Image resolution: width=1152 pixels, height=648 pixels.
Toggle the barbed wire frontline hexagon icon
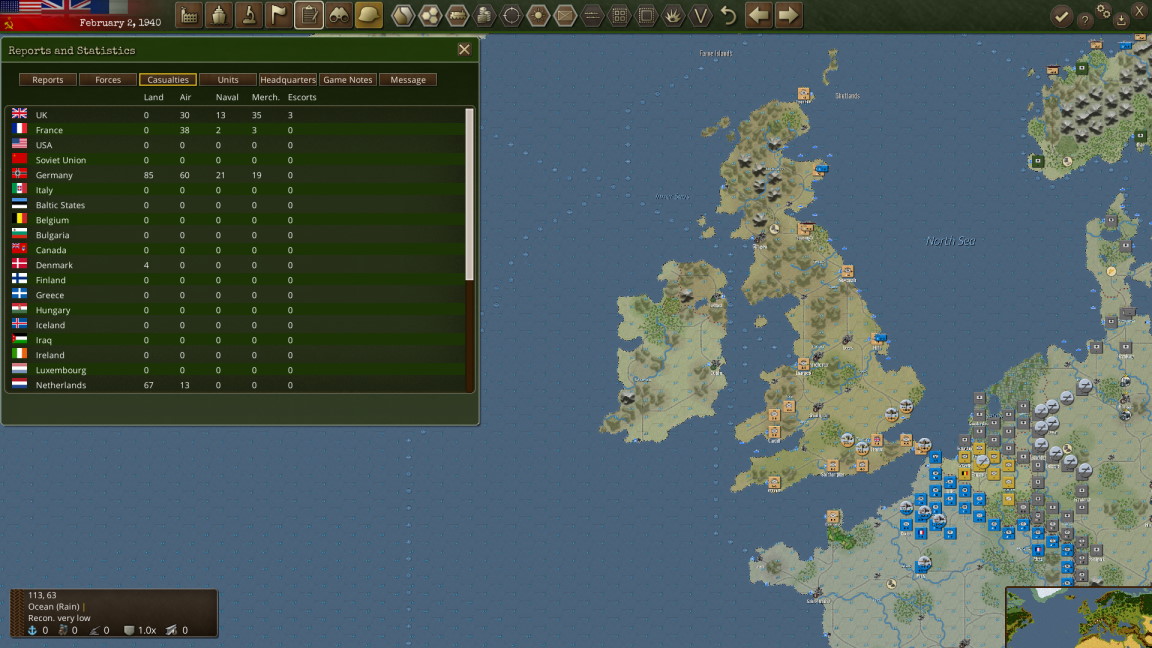[592, 15]
